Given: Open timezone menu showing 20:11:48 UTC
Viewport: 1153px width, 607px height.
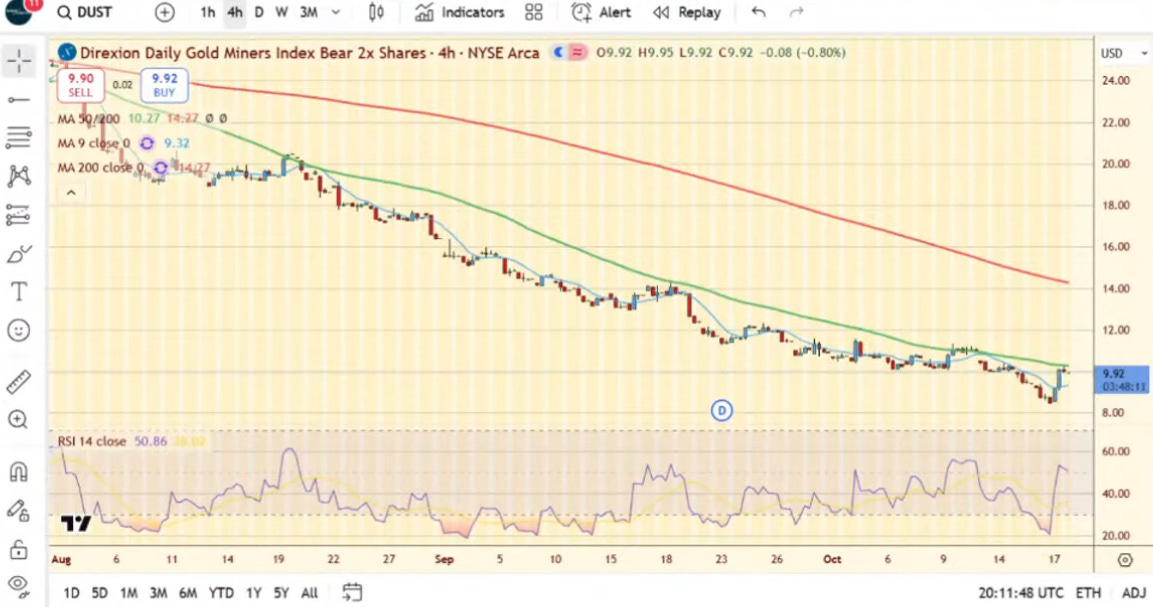Looking at the screenshot, I should click(x=1021, y=593).
